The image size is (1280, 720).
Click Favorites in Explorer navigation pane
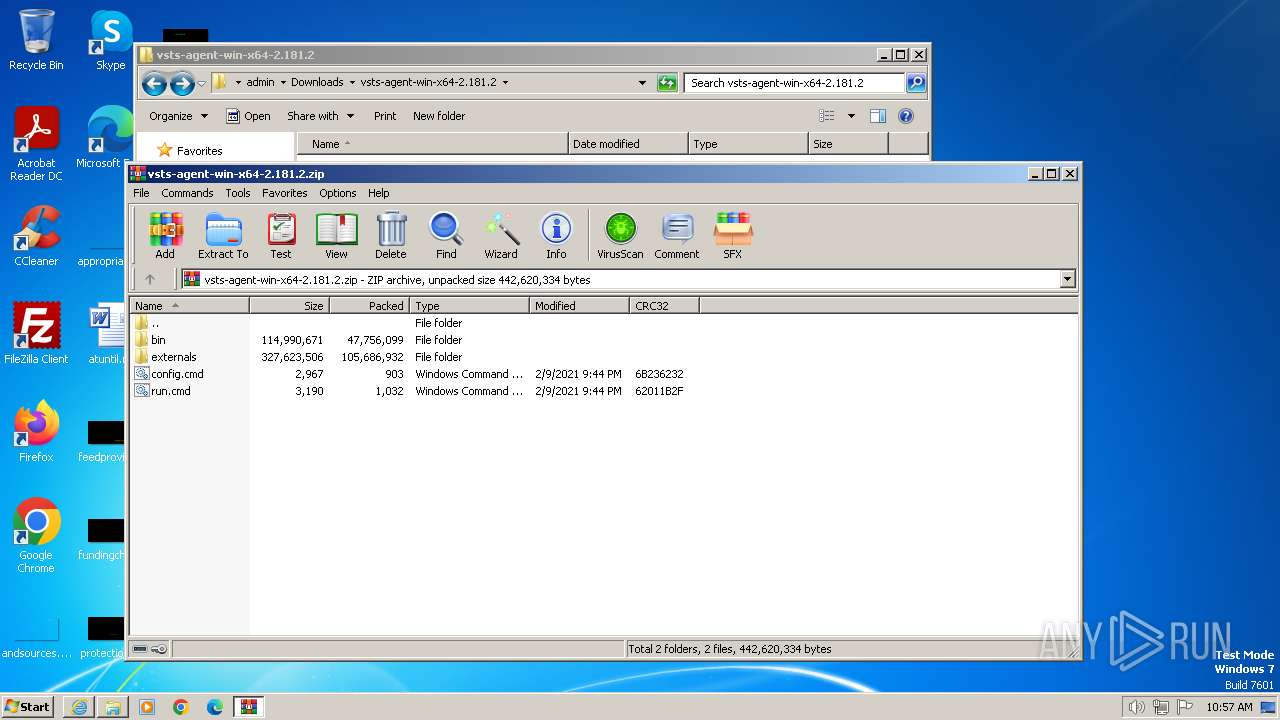click(199, 151)
